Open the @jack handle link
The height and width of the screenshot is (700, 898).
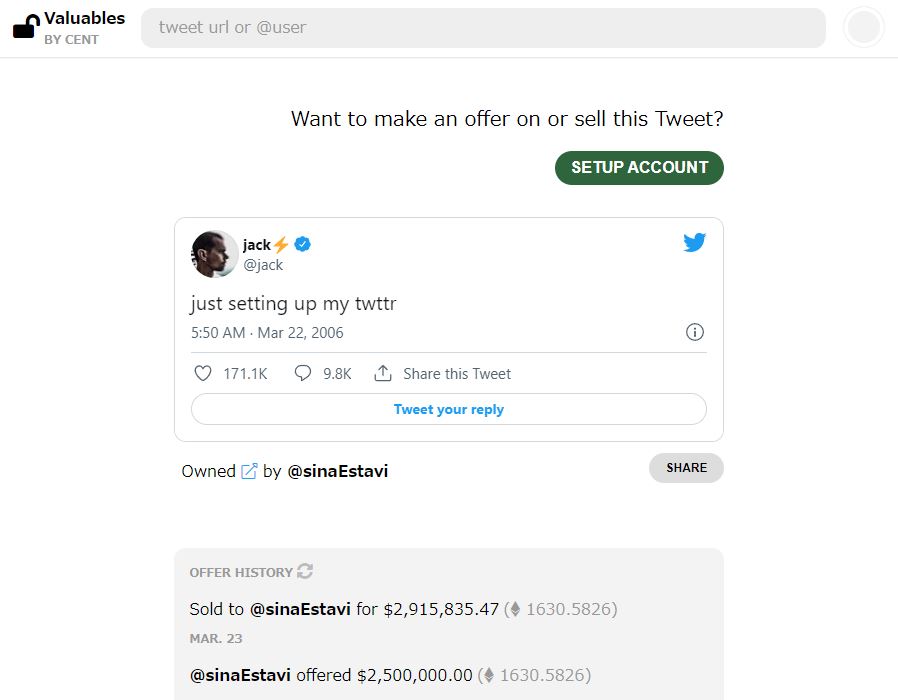pyautogui.click(x=263, y=265)
